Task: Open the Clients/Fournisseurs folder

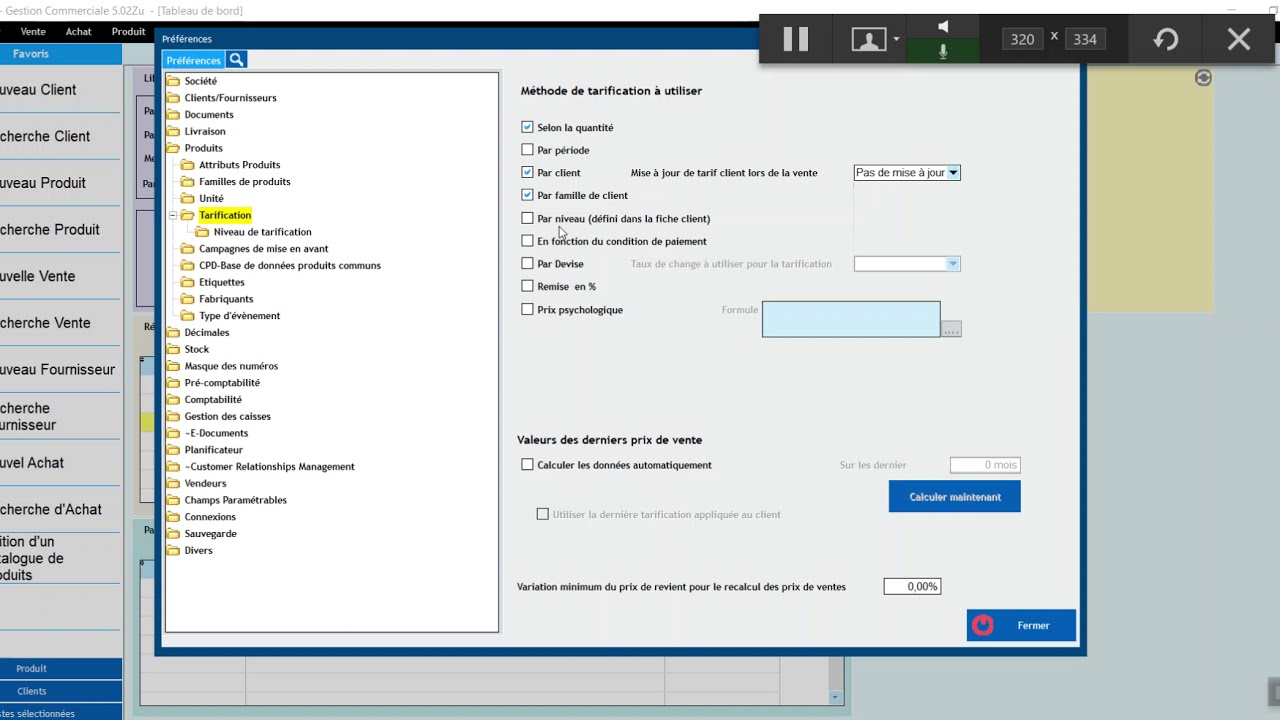Action: tap(230, 98)
